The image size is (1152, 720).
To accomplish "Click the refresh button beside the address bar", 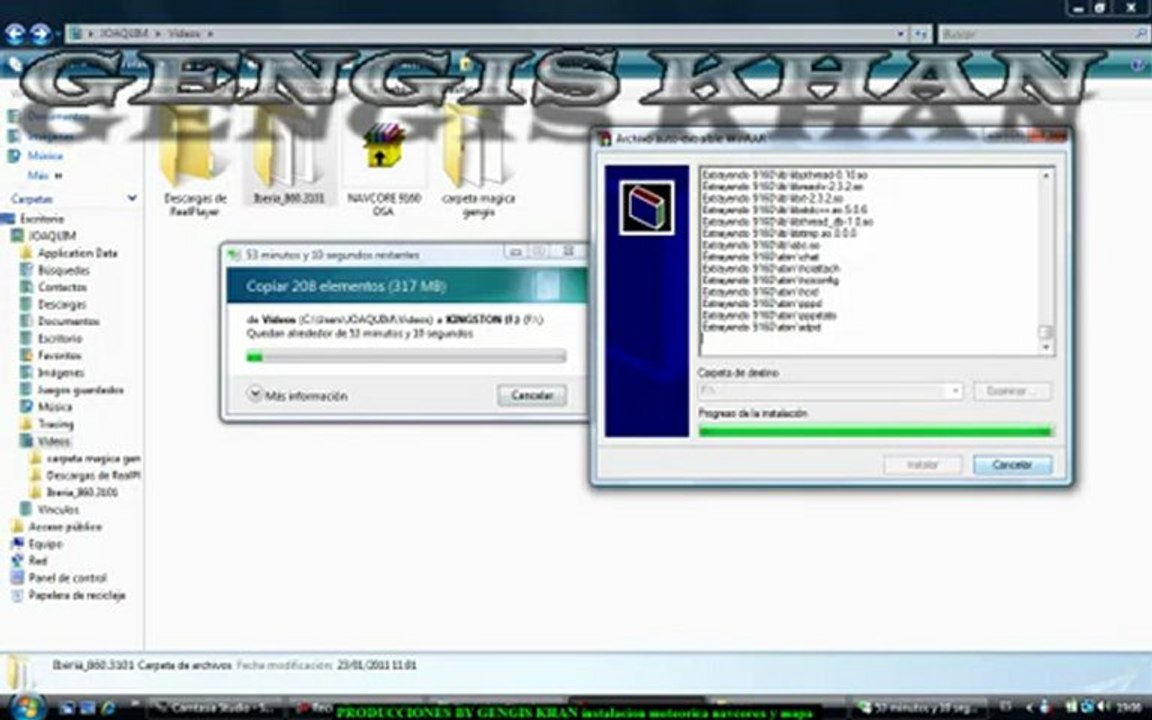I will point(921,34).
